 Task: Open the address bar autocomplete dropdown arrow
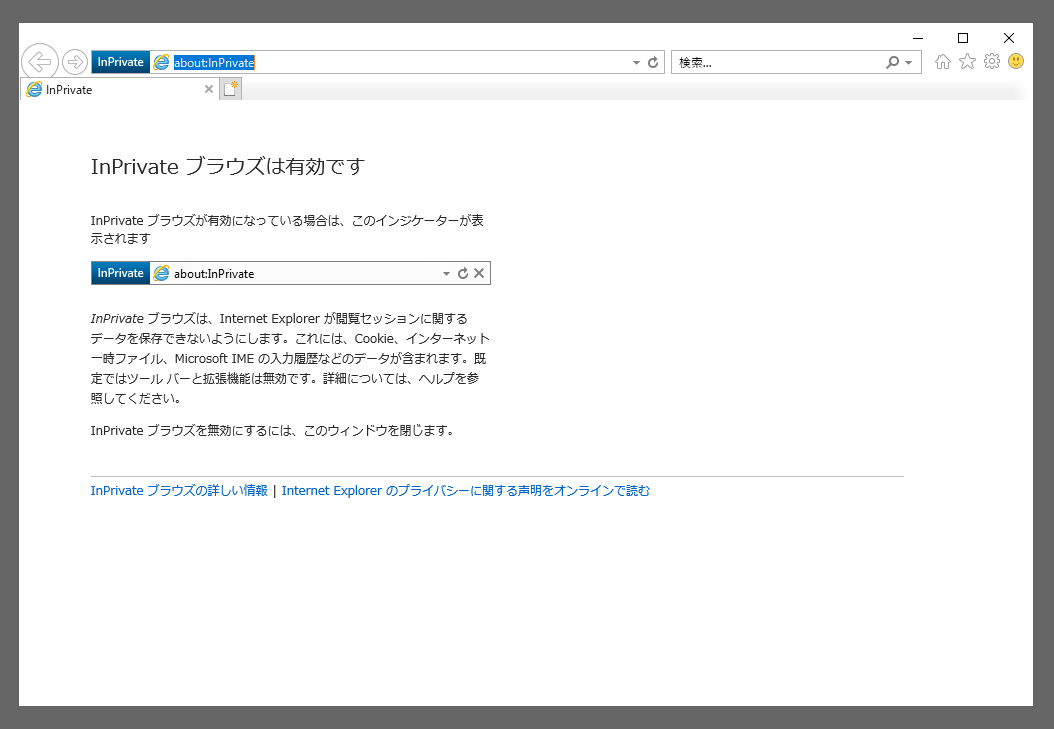(x=636, y=62)
